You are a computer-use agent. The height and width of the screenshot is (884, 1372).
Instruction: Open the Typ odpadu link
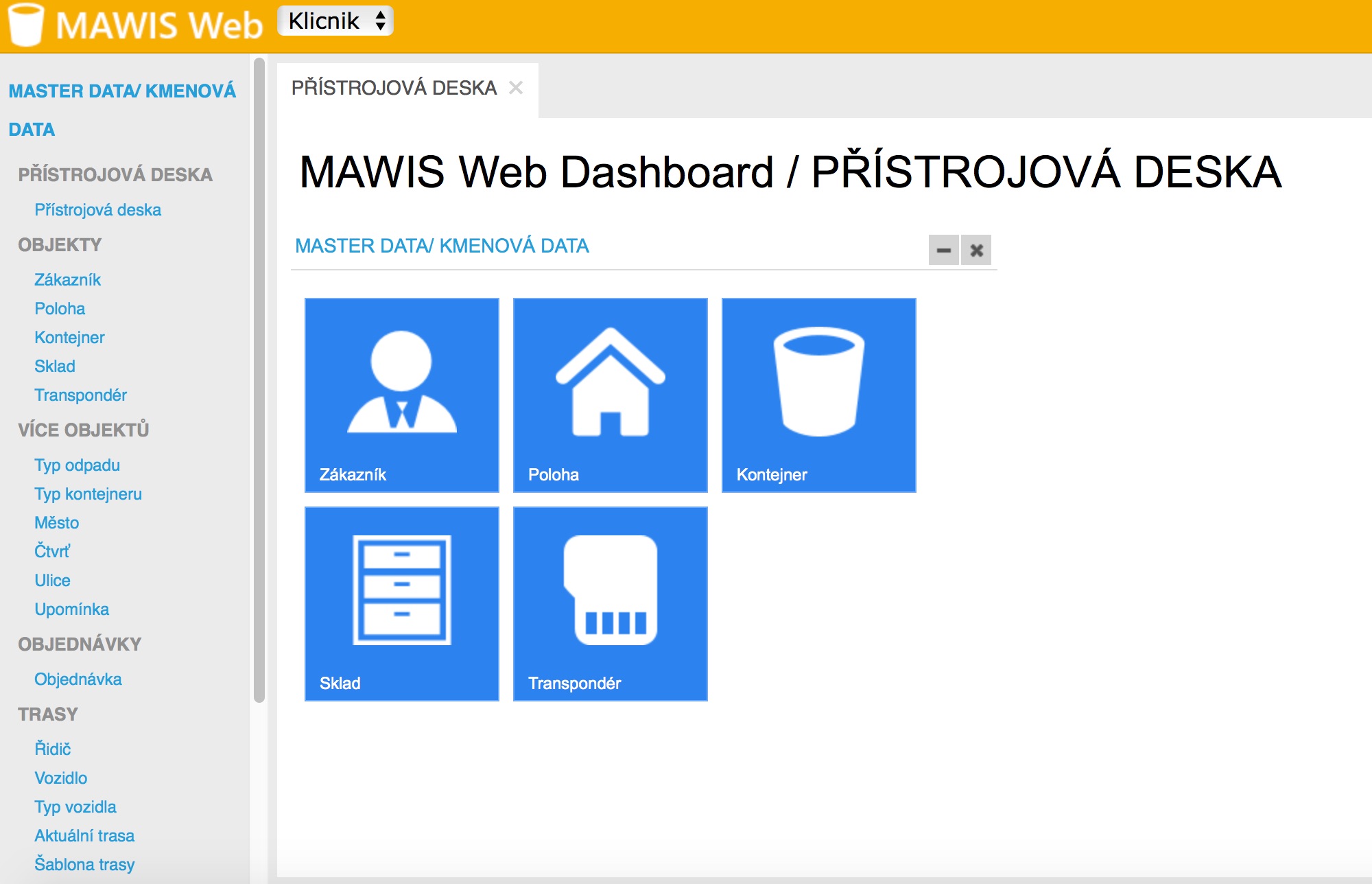coord(78,465)
